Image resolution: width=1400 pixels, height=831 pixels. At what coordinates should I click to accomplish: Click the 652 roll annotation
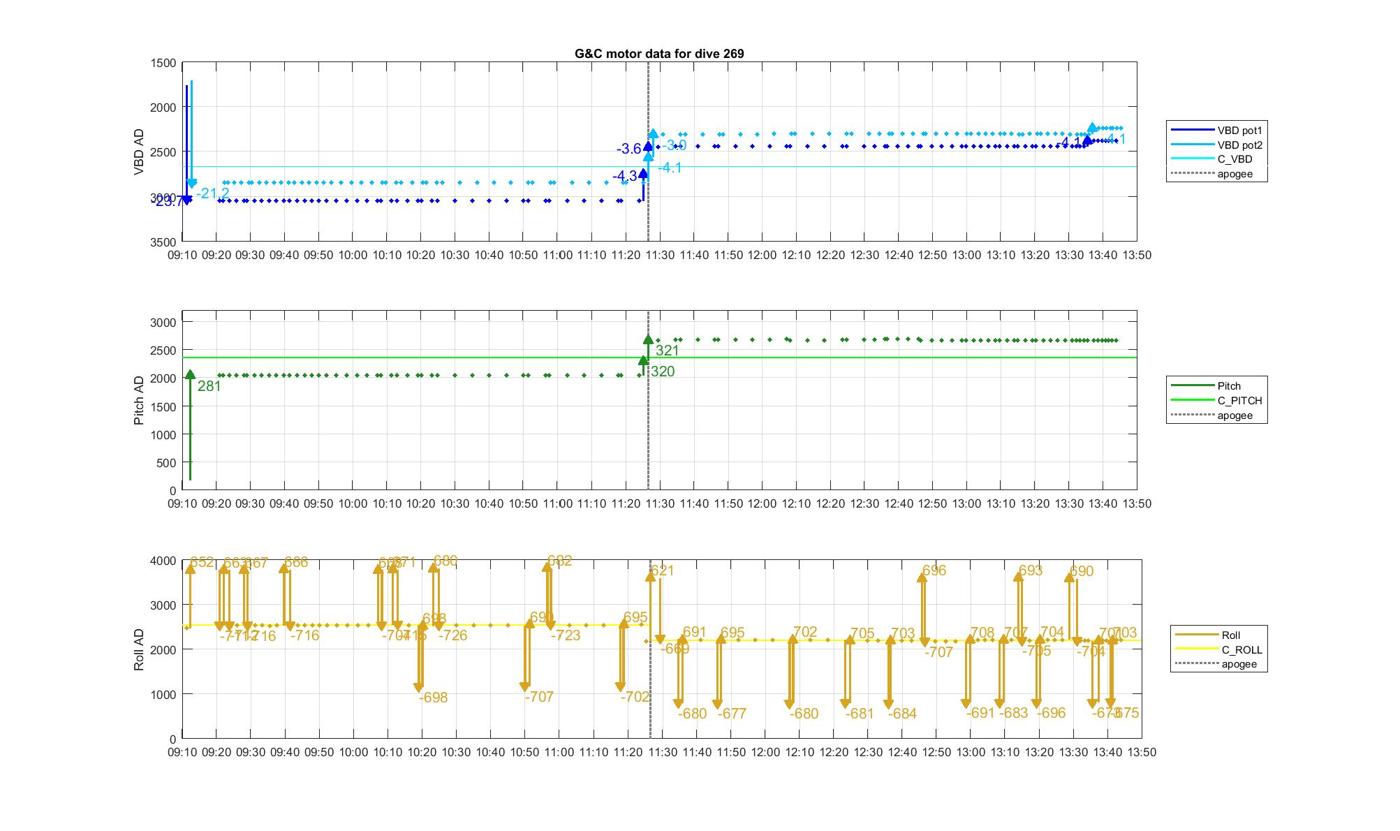202,563
